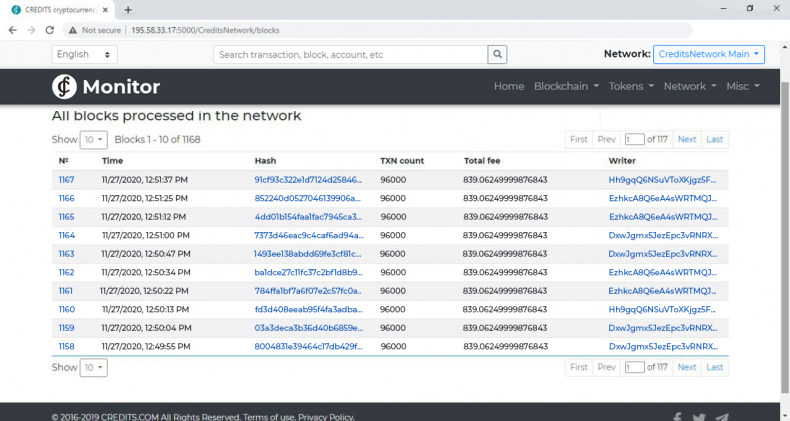Viewport: 790px width, 421px height.
Task: Open writer DxwJgmx5JezEpc3vRNRX in row 1158
Action: pos(663,346)
